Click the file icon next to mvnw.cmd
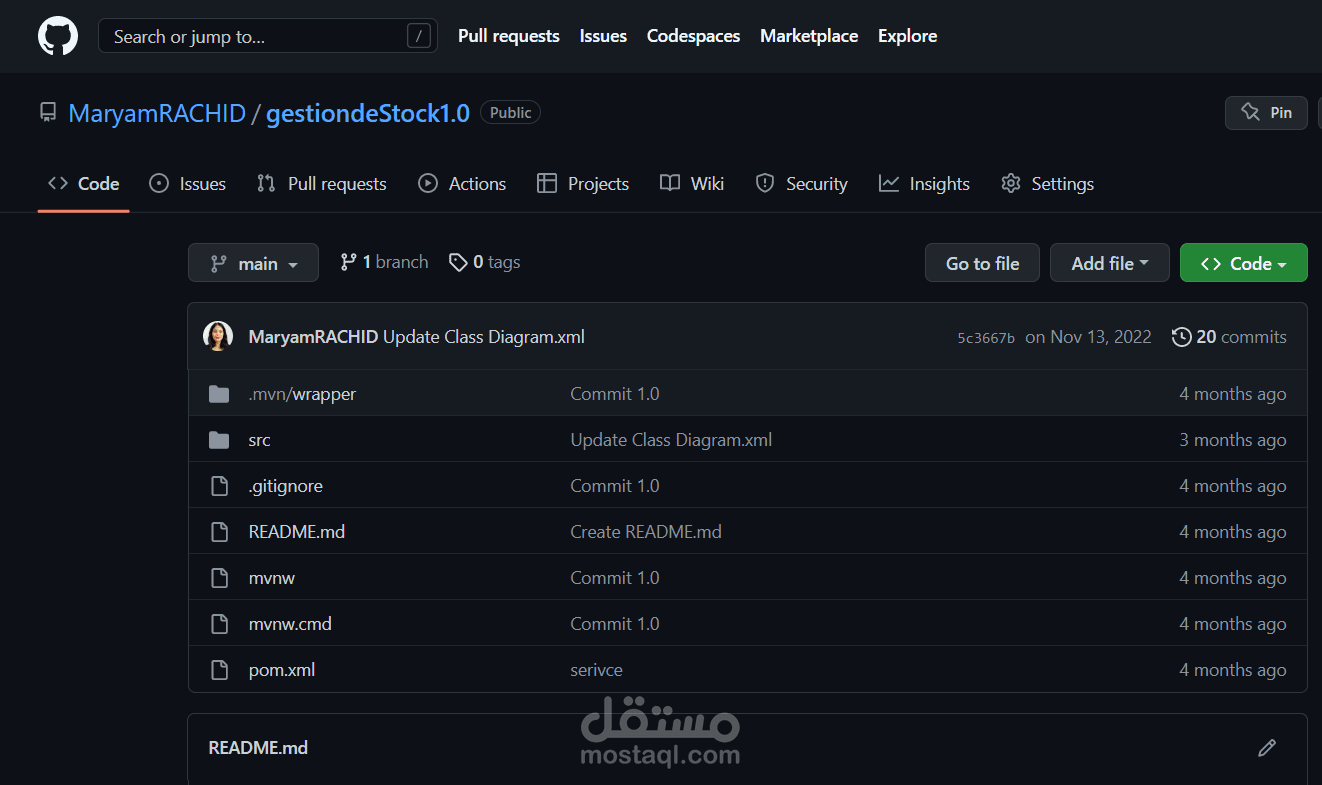 click(219, 624)
